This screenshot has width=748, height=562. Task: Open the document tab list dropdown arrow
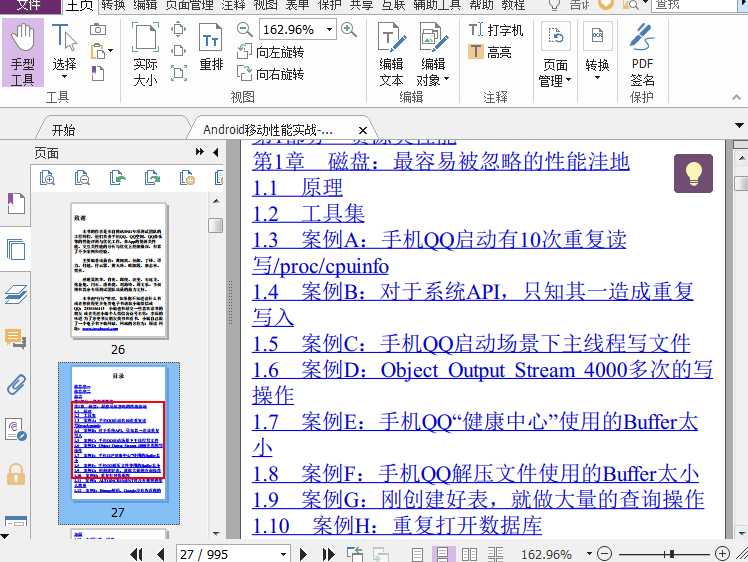pyautogui.click(x=739, y=125)
